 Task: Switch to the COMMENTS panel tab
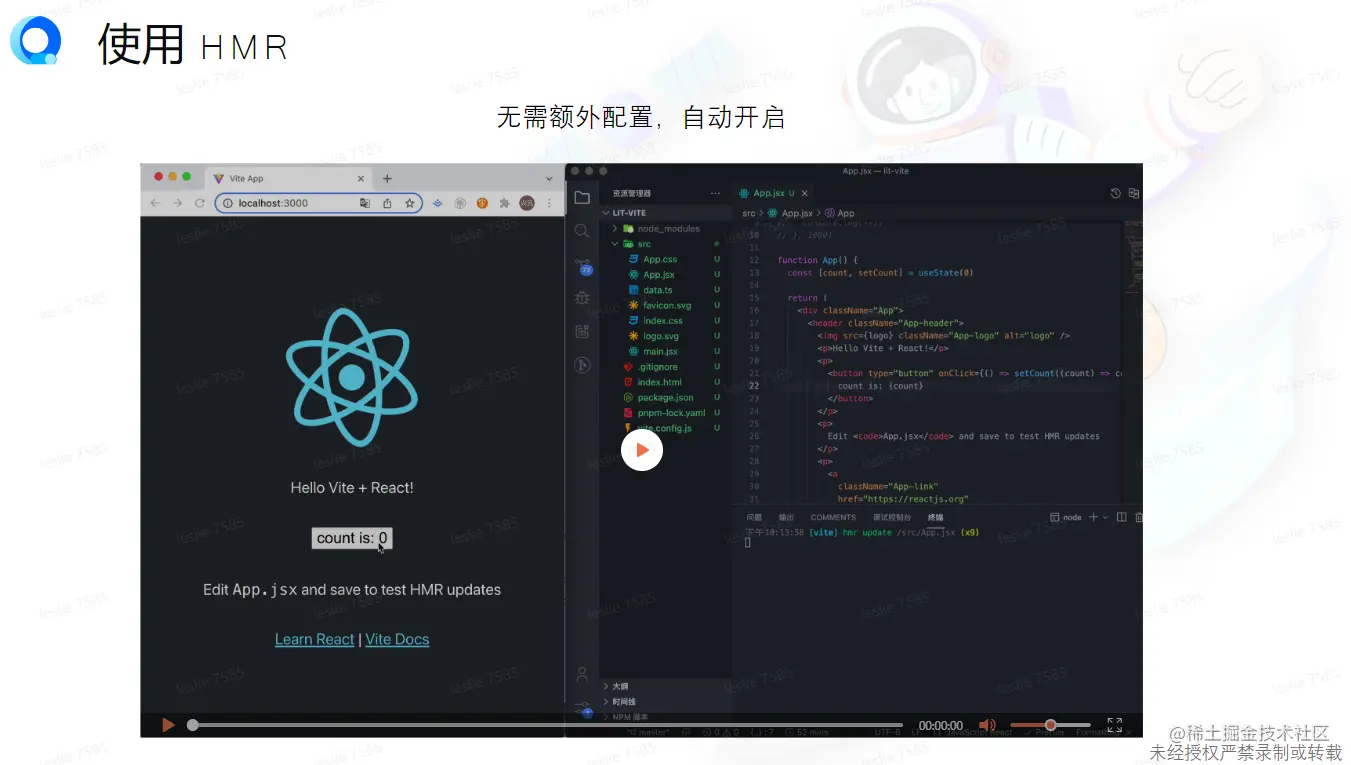pyautogui.click(x=833, y=517)
